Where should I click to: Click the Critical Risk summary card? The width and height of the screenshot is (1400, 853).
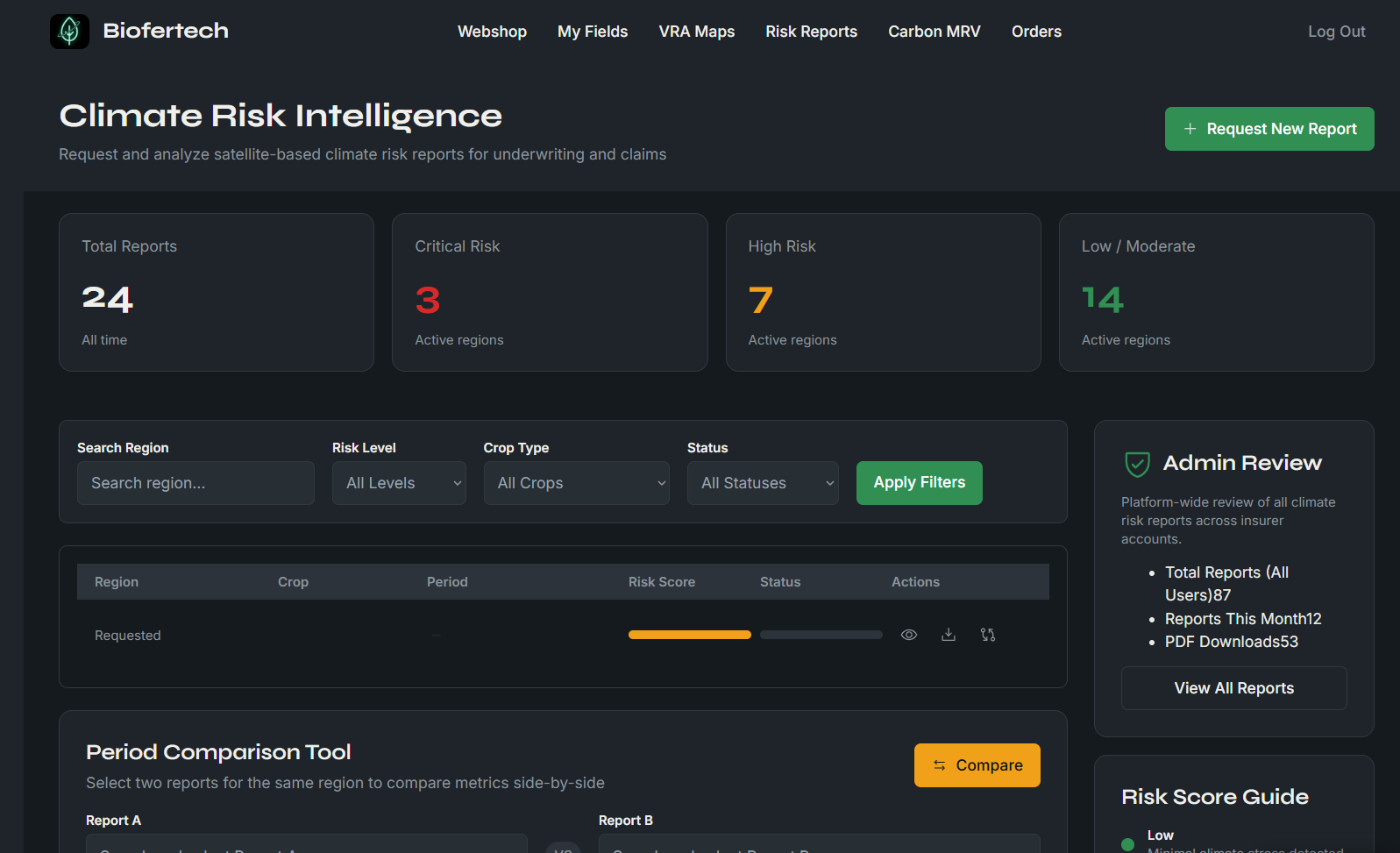550,292
